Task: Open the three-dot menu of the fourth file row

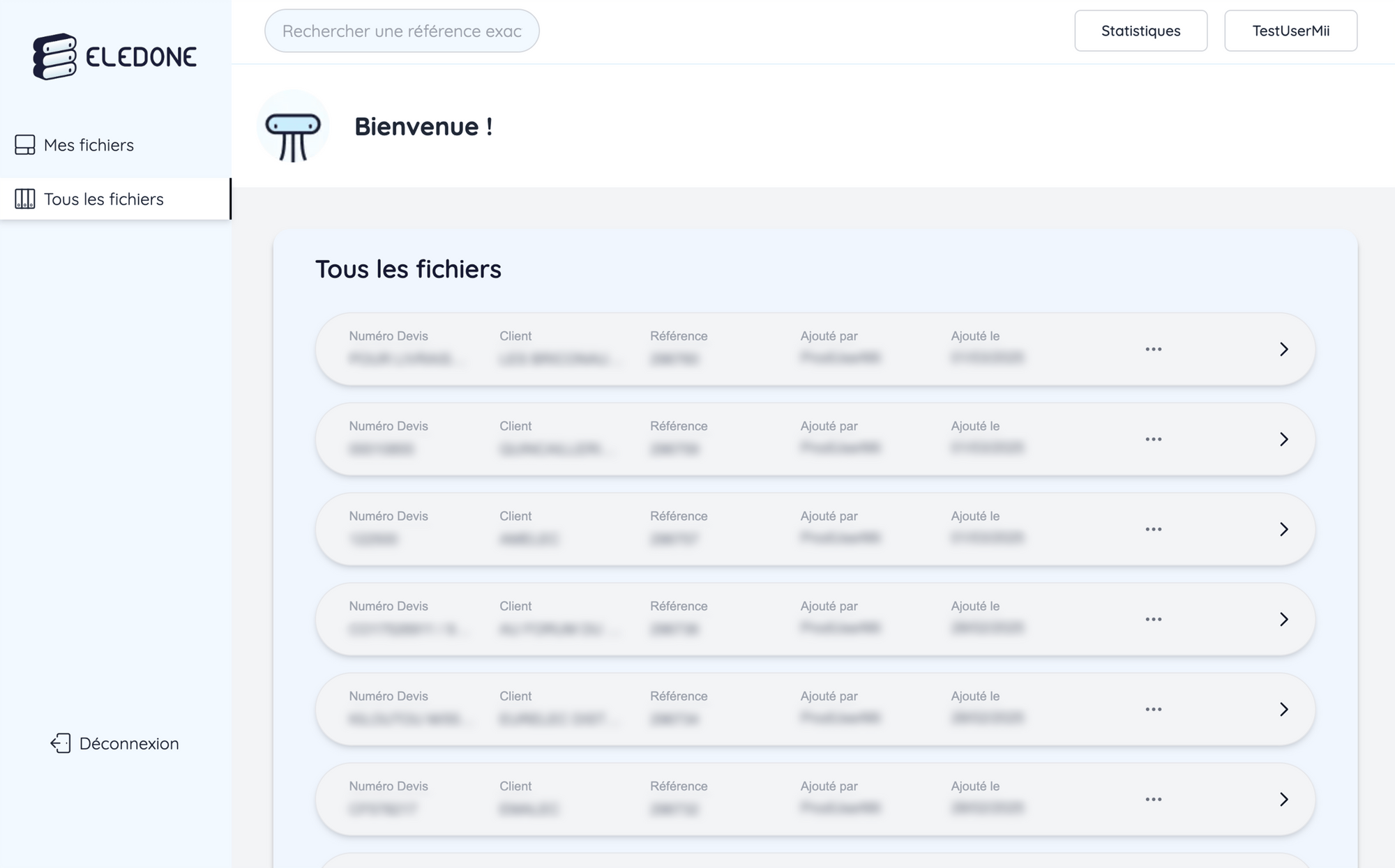Action: [1154, 619]
